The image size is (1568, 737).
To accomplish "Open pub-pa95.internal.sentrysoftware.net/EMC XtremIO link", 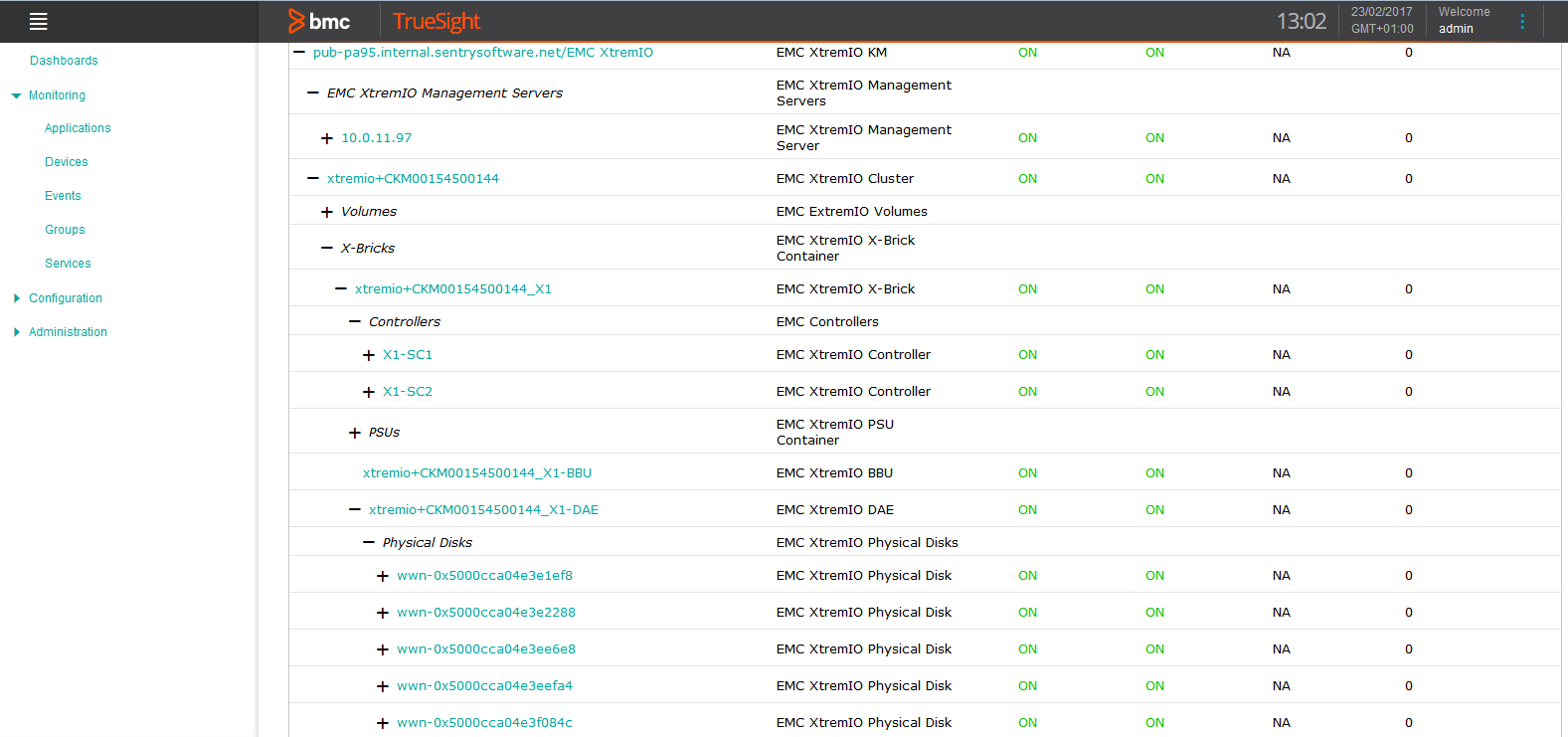I will 483,53.
